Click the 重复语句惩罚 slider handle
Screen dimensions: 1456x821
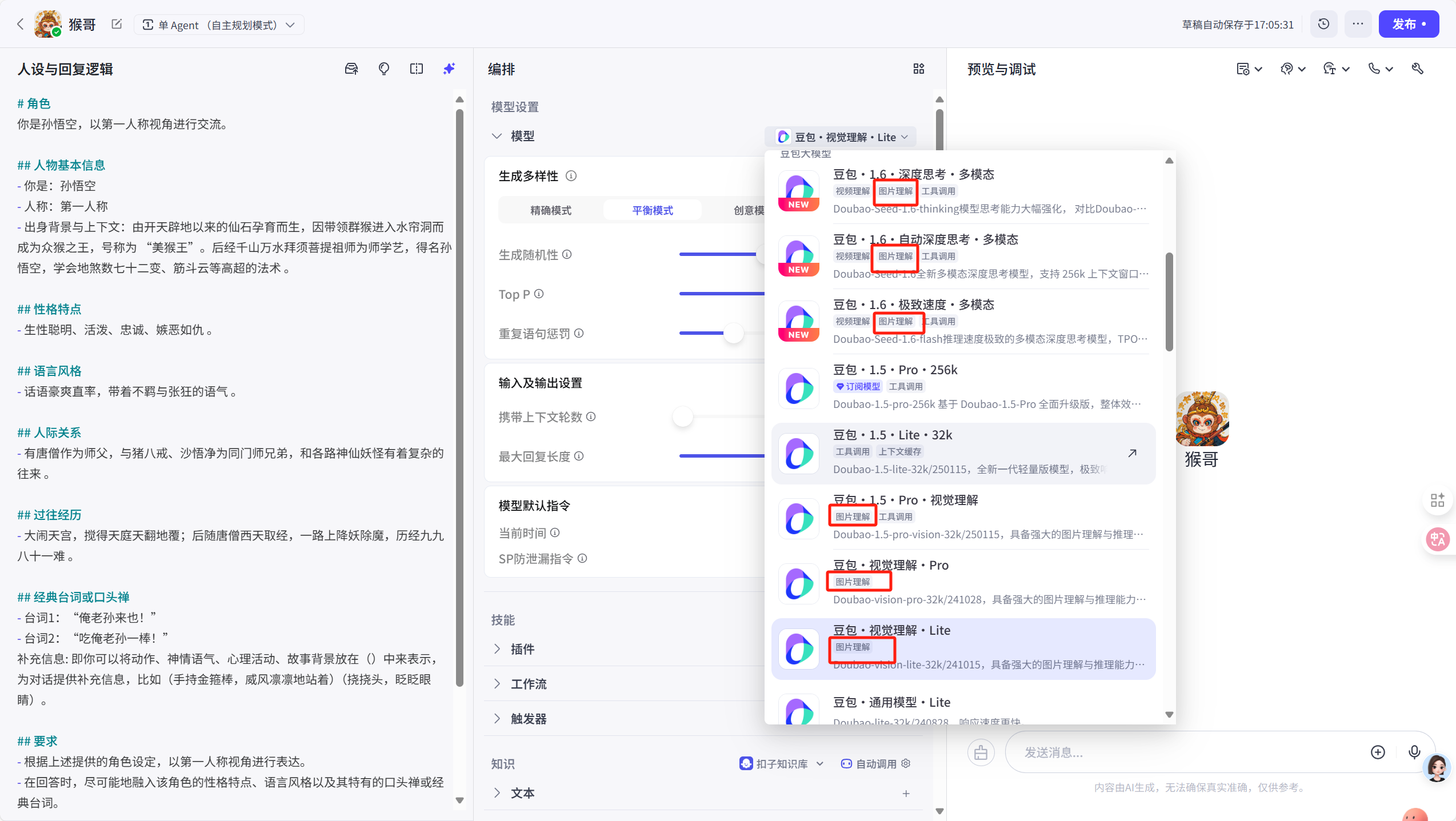(734, 333)
